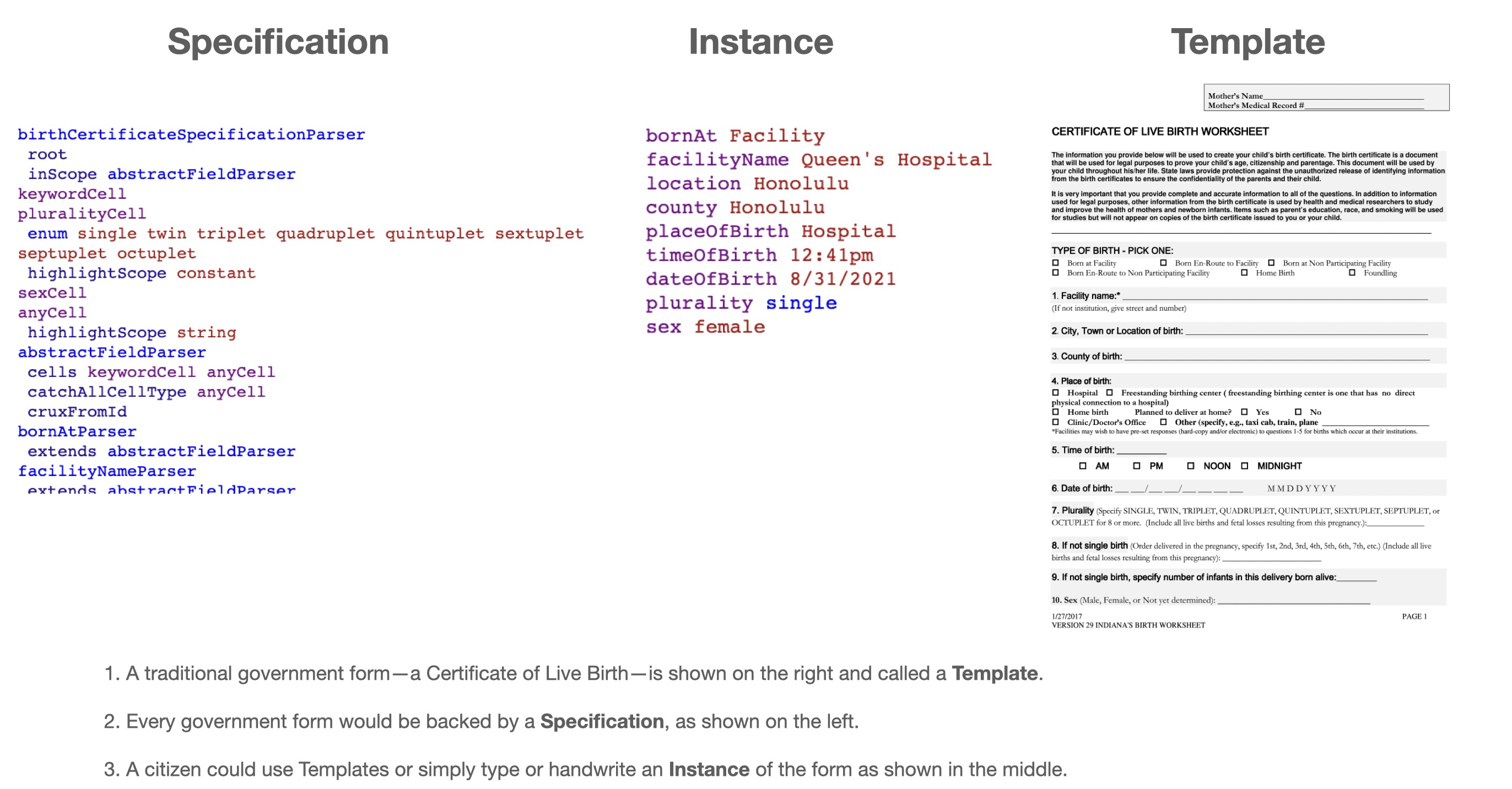The height and width of the screenshot is (789, 1512).
Task: Click the 'Template' heading
Action: [1248, 42]
